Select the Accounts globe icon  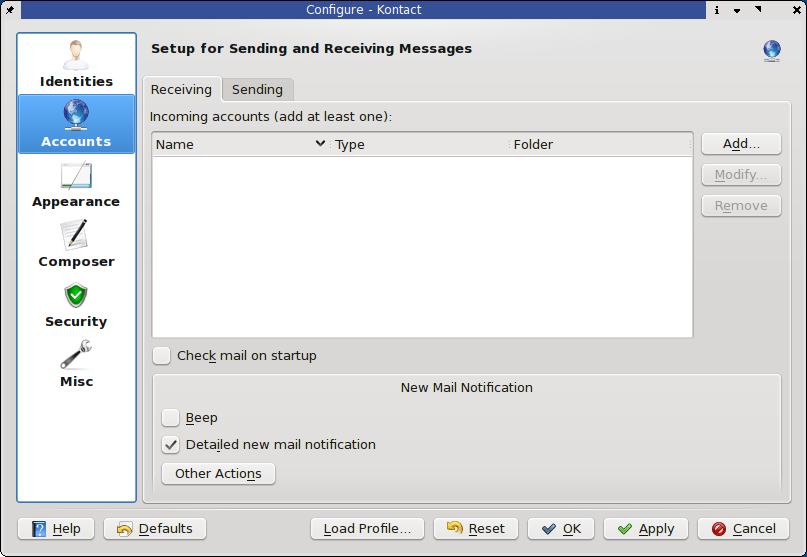click(x=76, y=114)
